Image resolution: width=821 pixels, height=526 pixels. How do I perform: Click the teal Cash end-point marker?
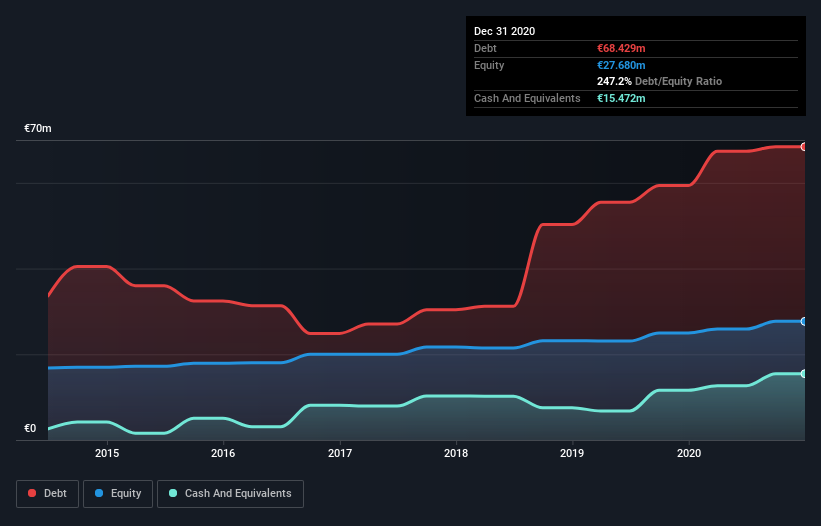tap(804, 374)
